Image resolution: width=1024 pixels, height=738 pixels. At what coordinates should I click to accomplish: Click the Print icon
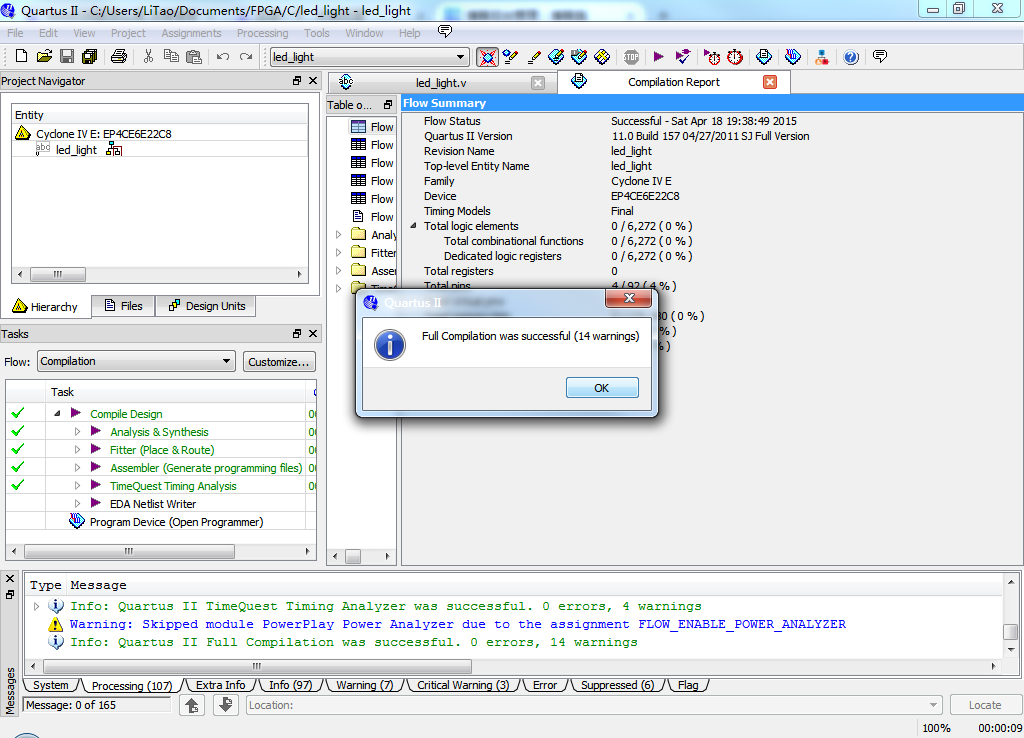tap(119, 57)
